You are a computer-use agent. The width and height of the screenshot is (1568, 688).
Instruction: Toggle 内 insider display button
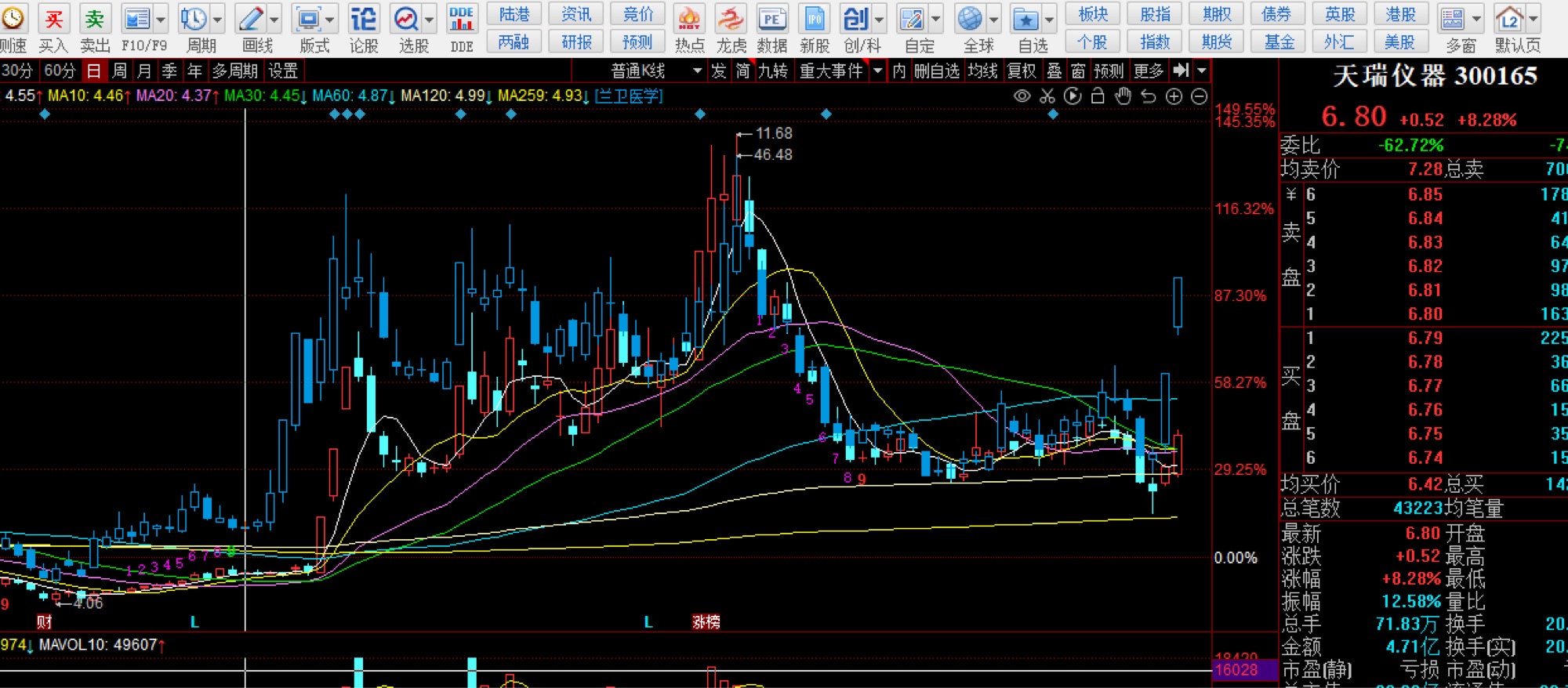pos(899,71)
